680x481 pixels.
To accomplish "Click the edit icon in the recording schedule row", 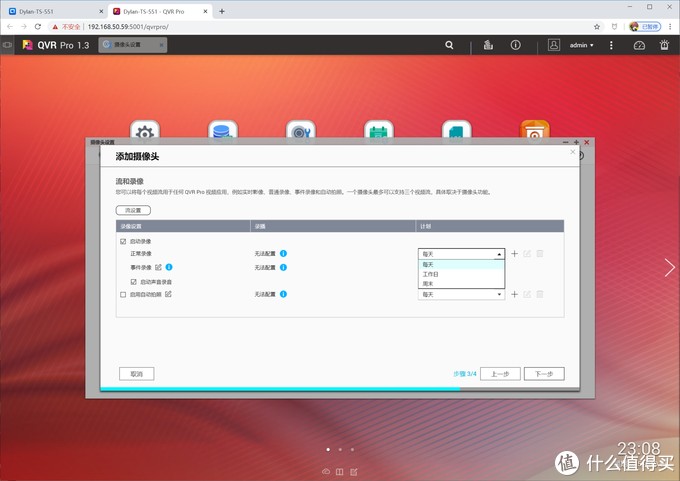I will click(527, 254).
